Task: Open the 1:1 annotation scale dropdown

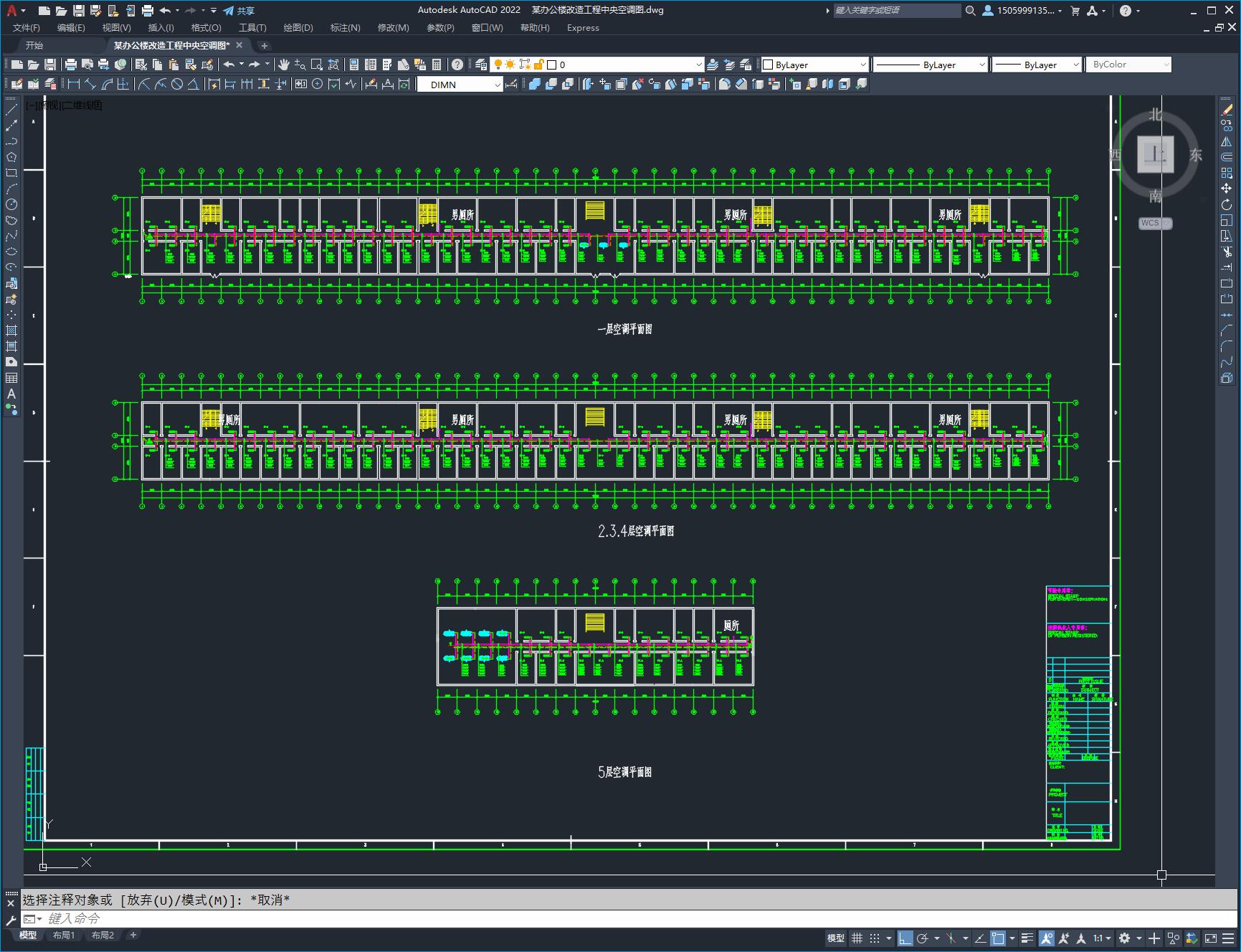Action: tap(1102, 938)
